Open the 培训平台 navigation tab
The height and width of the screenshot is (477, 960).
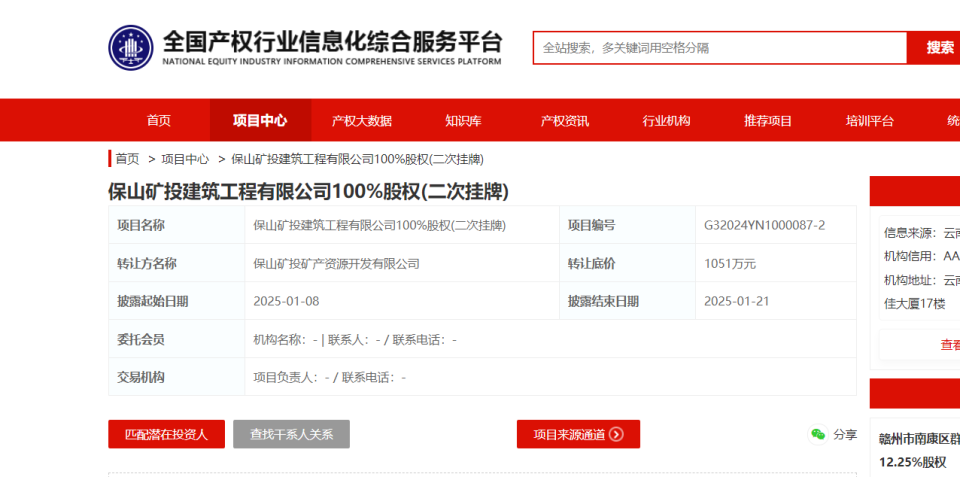click(x=869, y=121)
